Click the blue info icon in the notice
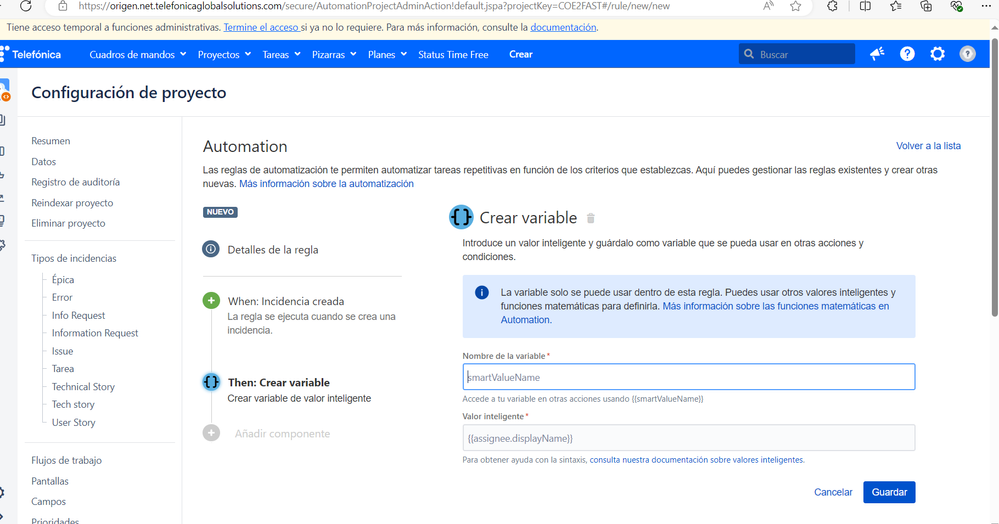 pyautogui.click(x=482, y=293)
